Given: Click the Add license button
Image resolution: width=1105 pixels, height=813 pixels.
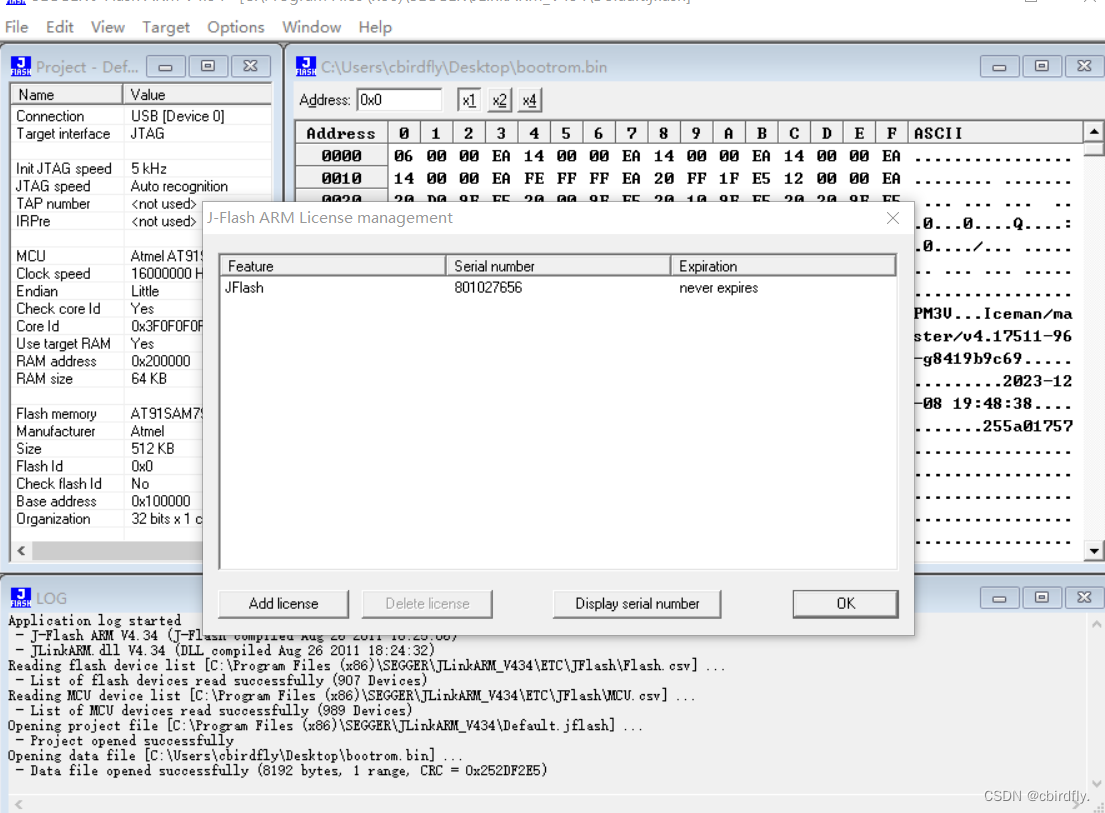Looking at the screenshot, I should 283,603.
